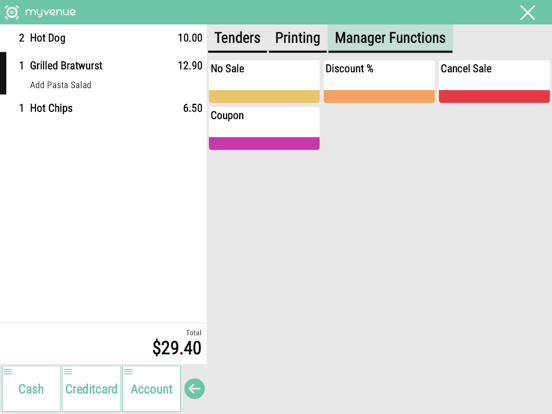Switch to the Printing tab
Image resolution: width=552 pixels, height=414 pixels.
(x=297, y=38)
